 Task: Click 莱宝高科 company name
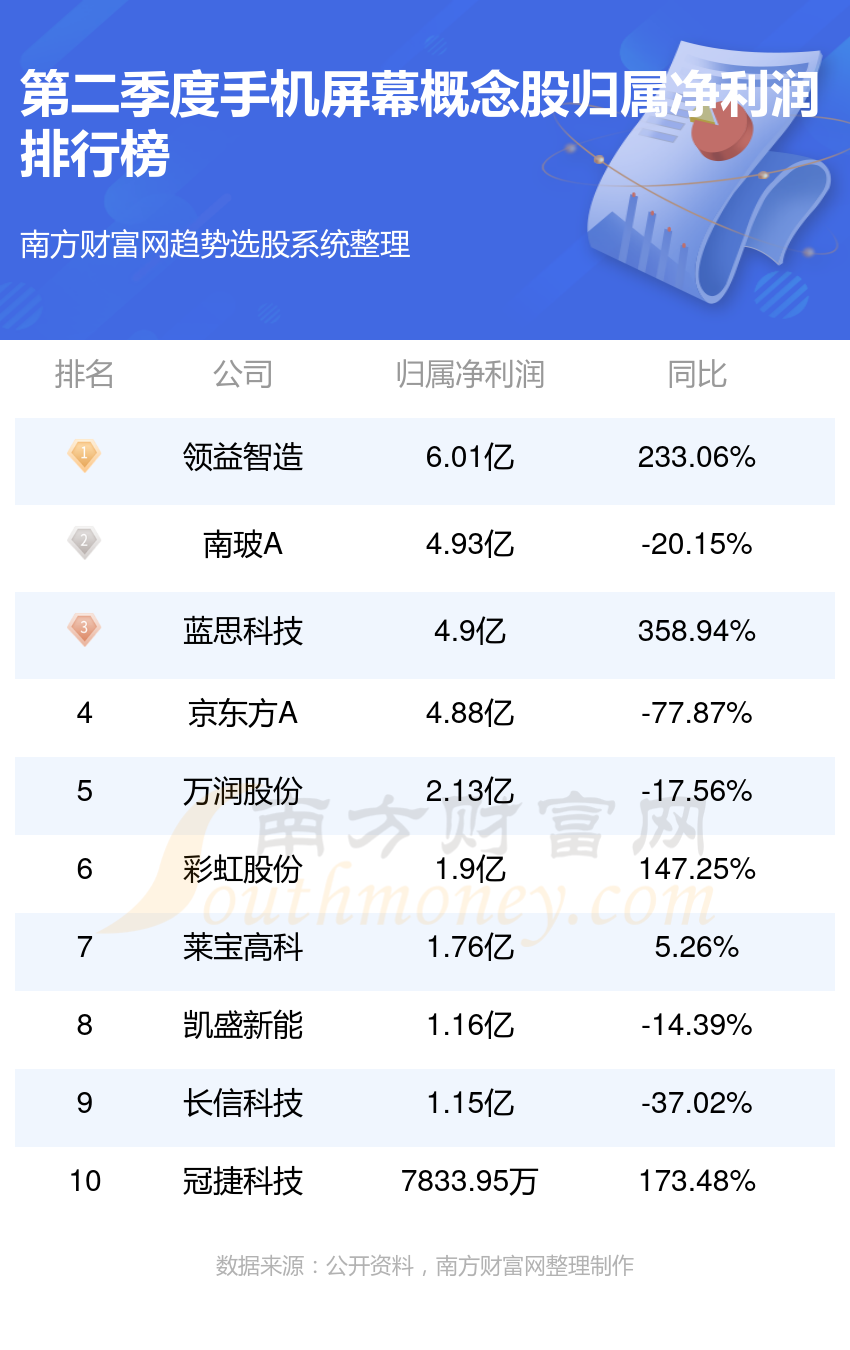click(243, 947)
